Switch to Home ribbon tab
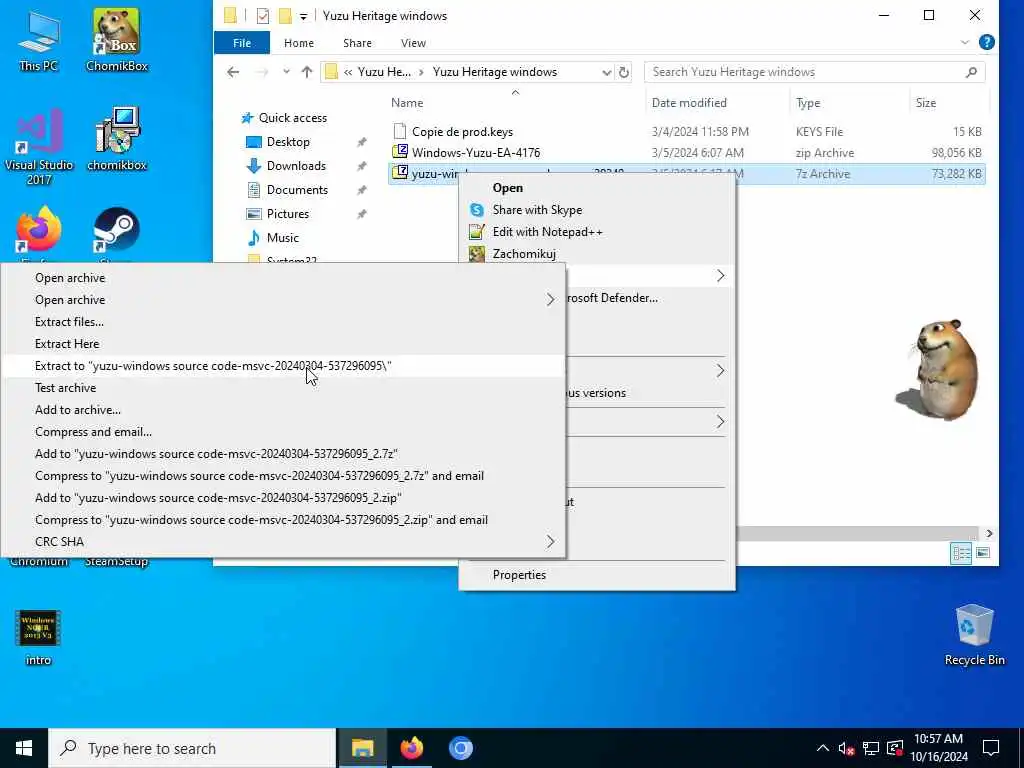This screenshot has height=768, width=1024. point(298,42)
